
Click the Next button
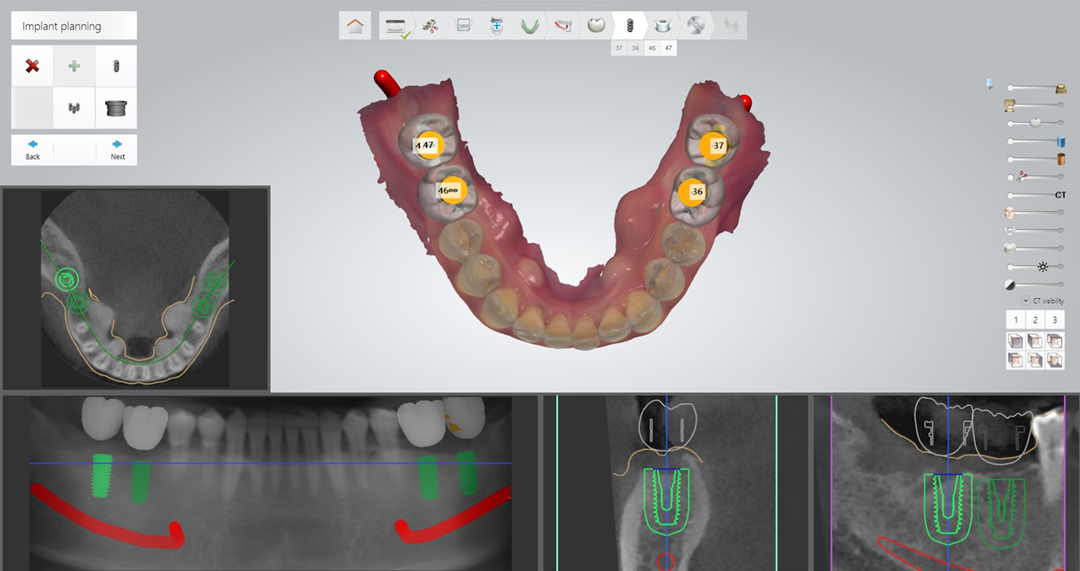pos(117,150)
